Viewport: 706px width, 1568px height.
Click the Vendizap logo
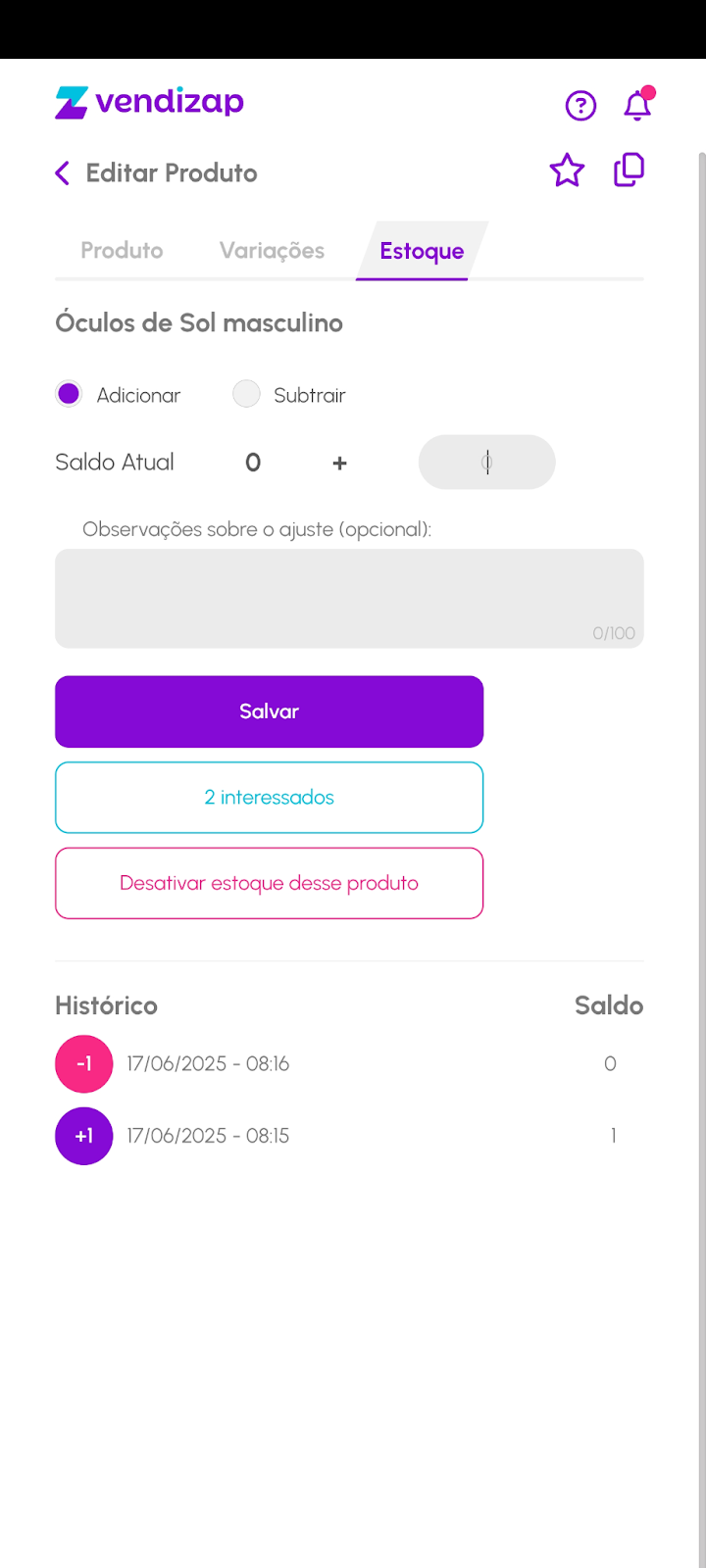click(x=149, y=103)
